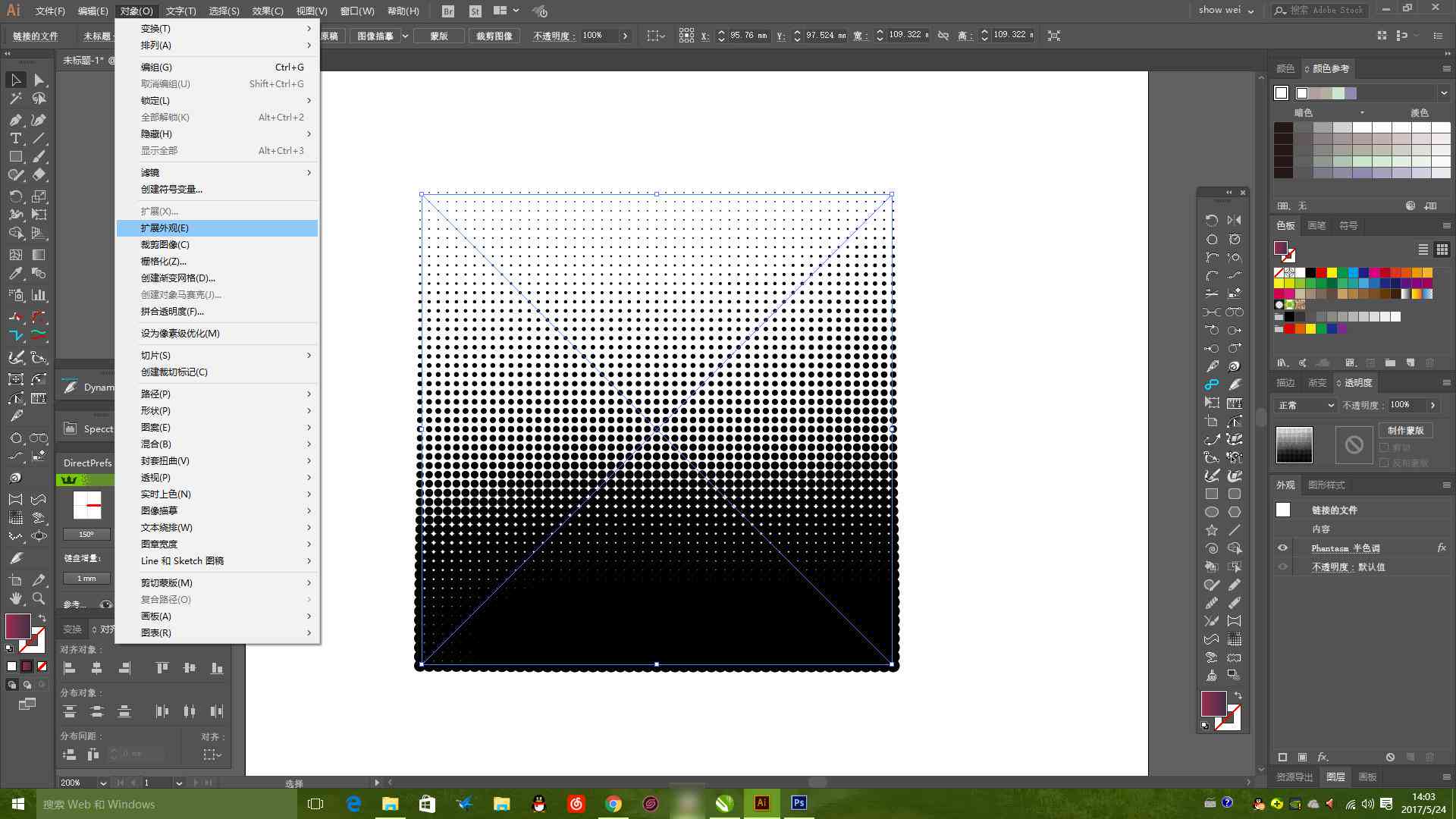Select 拼合透明度(F) option

click(x=172, y=311)
